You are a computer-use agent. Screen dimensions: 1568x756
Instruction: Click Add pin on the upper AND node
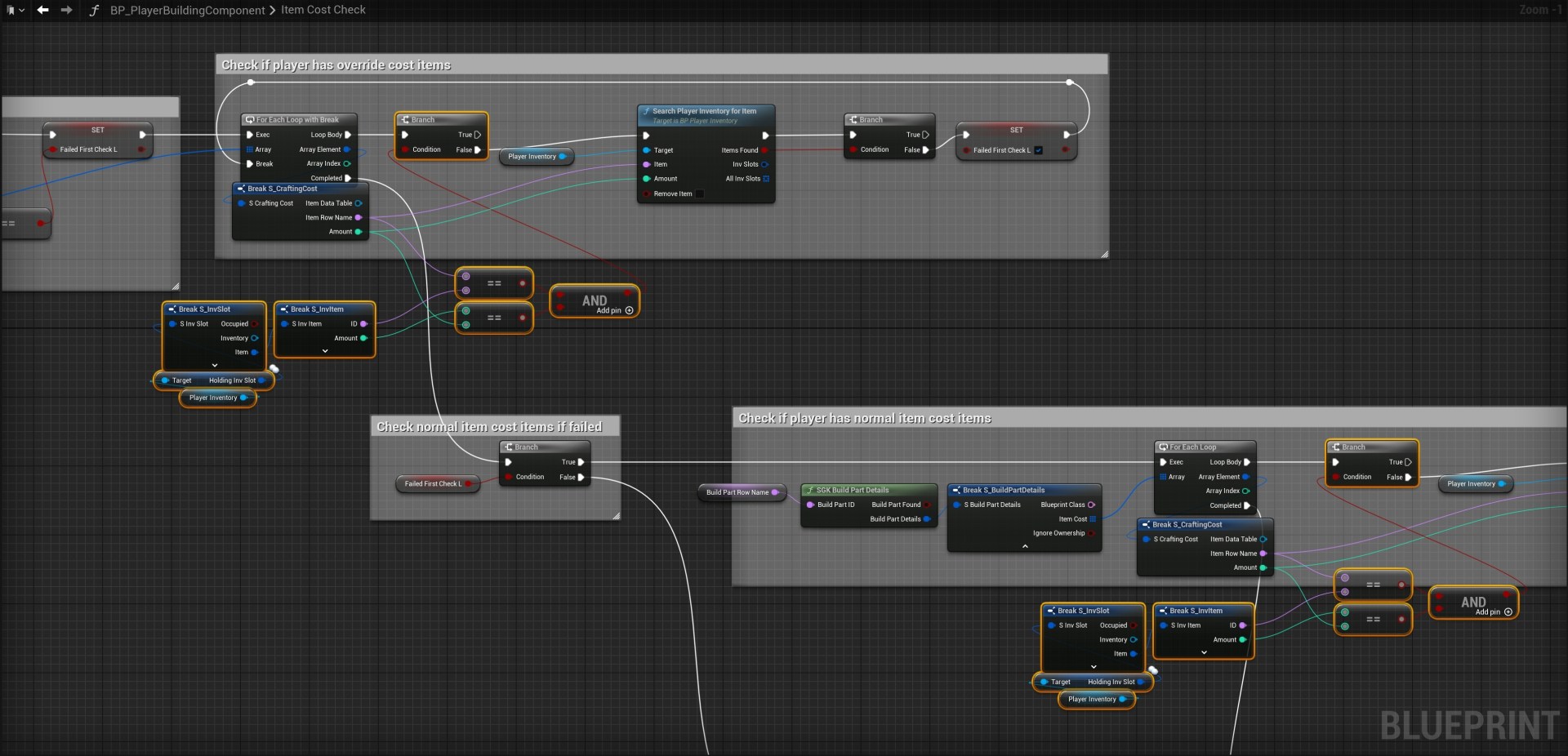pyautogui.click(x=629, y=311)
